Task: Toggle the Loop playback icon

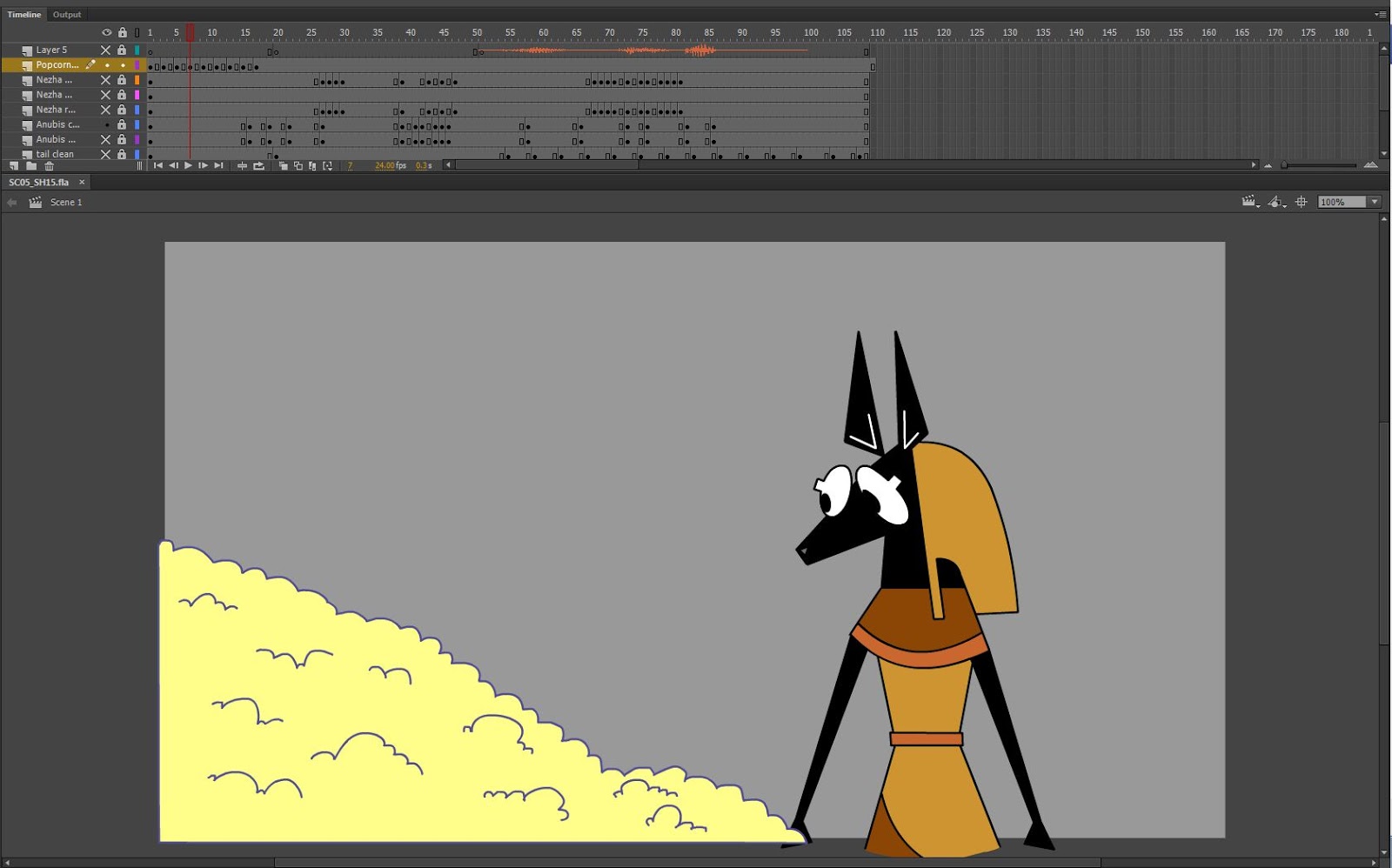Action: click(258, 165)
